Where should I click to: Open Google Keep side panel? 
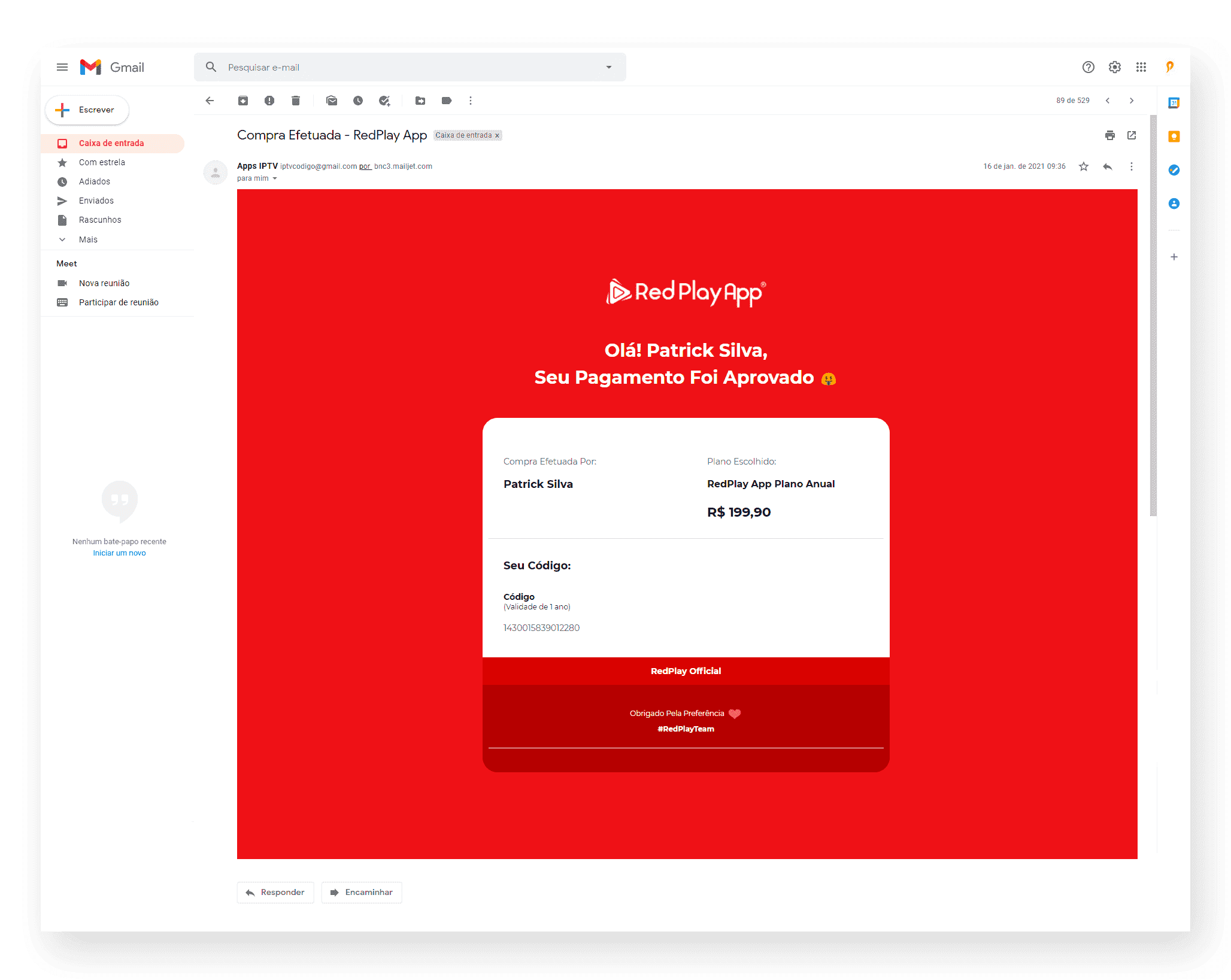[1174, 136]
